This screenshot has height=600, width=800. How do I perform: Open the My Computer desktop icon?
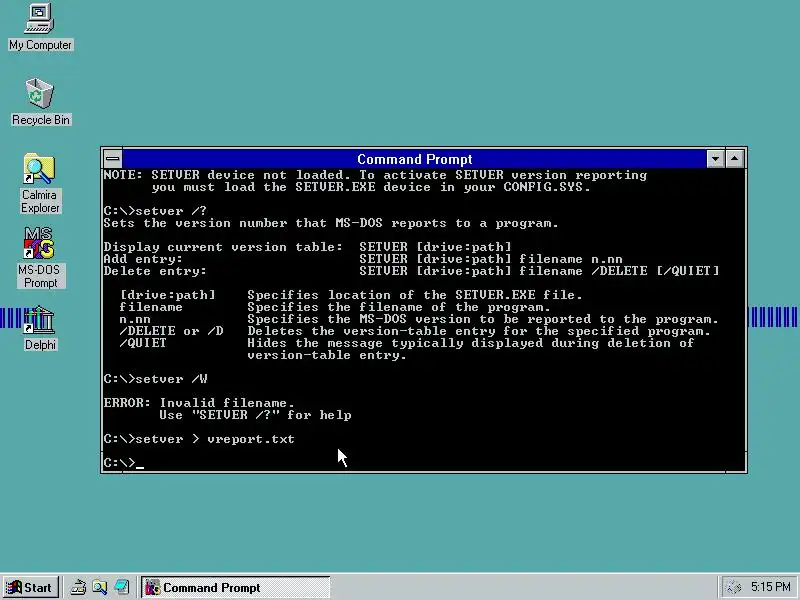point(40,27)
